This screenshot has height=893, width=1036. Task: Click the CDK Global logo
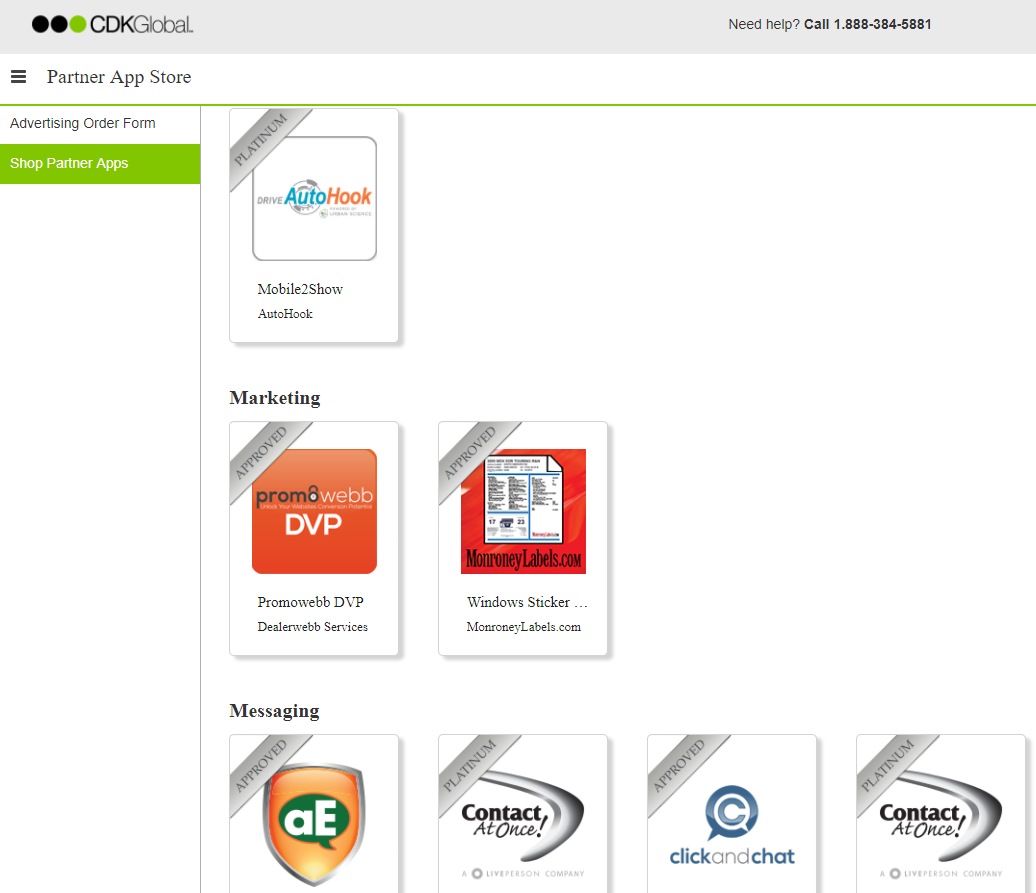click(x=112, y=24)
